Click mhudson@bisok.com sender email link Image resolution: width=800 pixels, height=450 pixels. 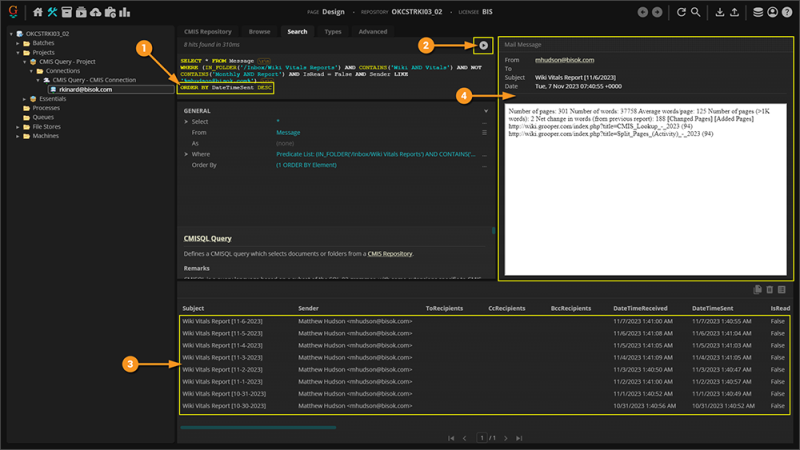564,60
